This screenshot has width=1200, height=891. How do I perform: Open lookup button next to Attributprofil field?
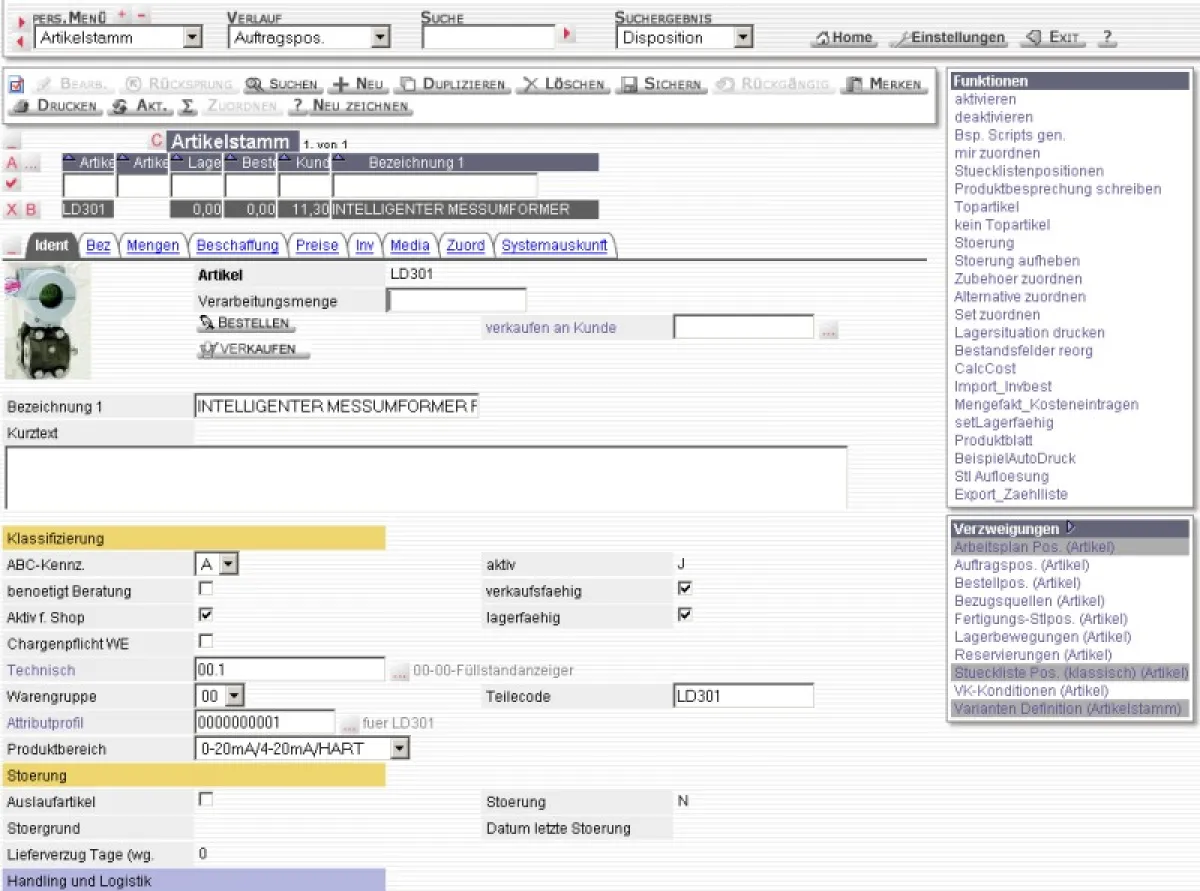click(x=349, y=723)
